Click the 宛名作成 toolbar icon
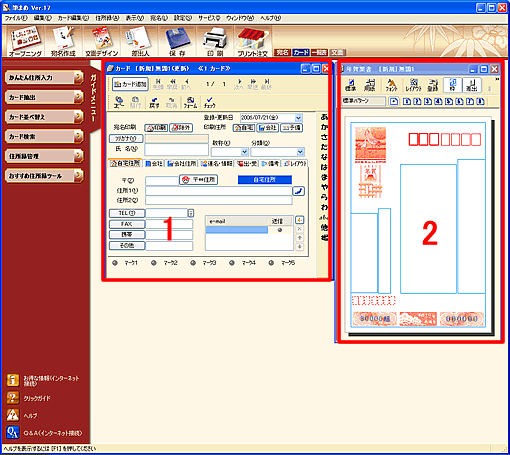This screenshot has height=455, width=510. [63, 42]
